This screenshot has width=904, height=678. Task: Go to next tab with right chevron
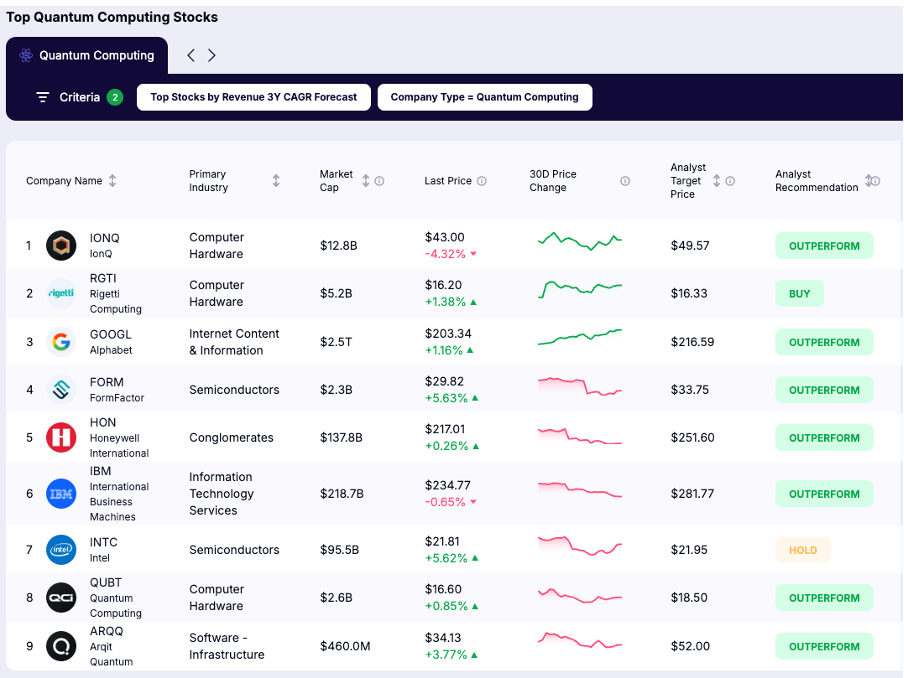(x=212, y=55)
